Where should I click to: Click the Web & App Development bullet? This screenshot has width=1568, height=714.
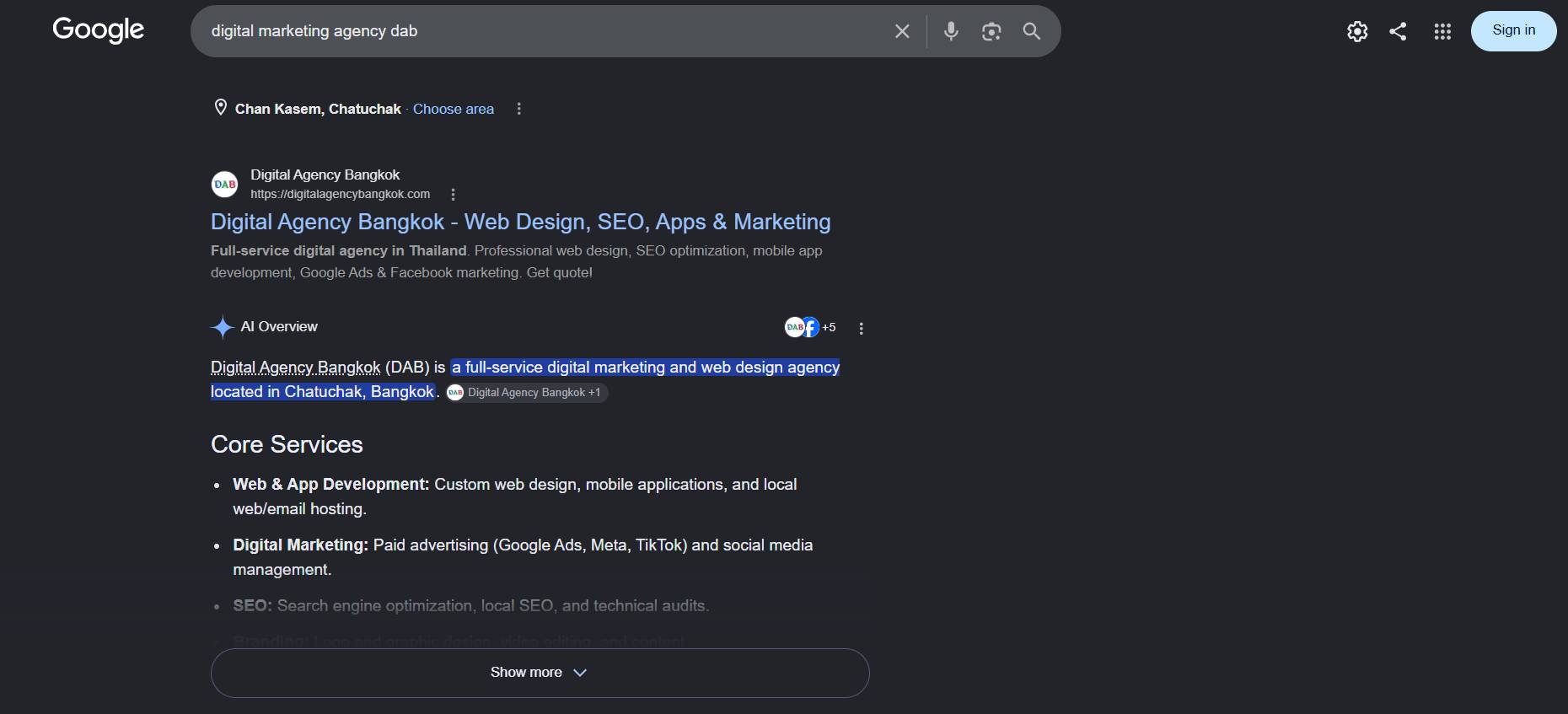click(515, 497)
